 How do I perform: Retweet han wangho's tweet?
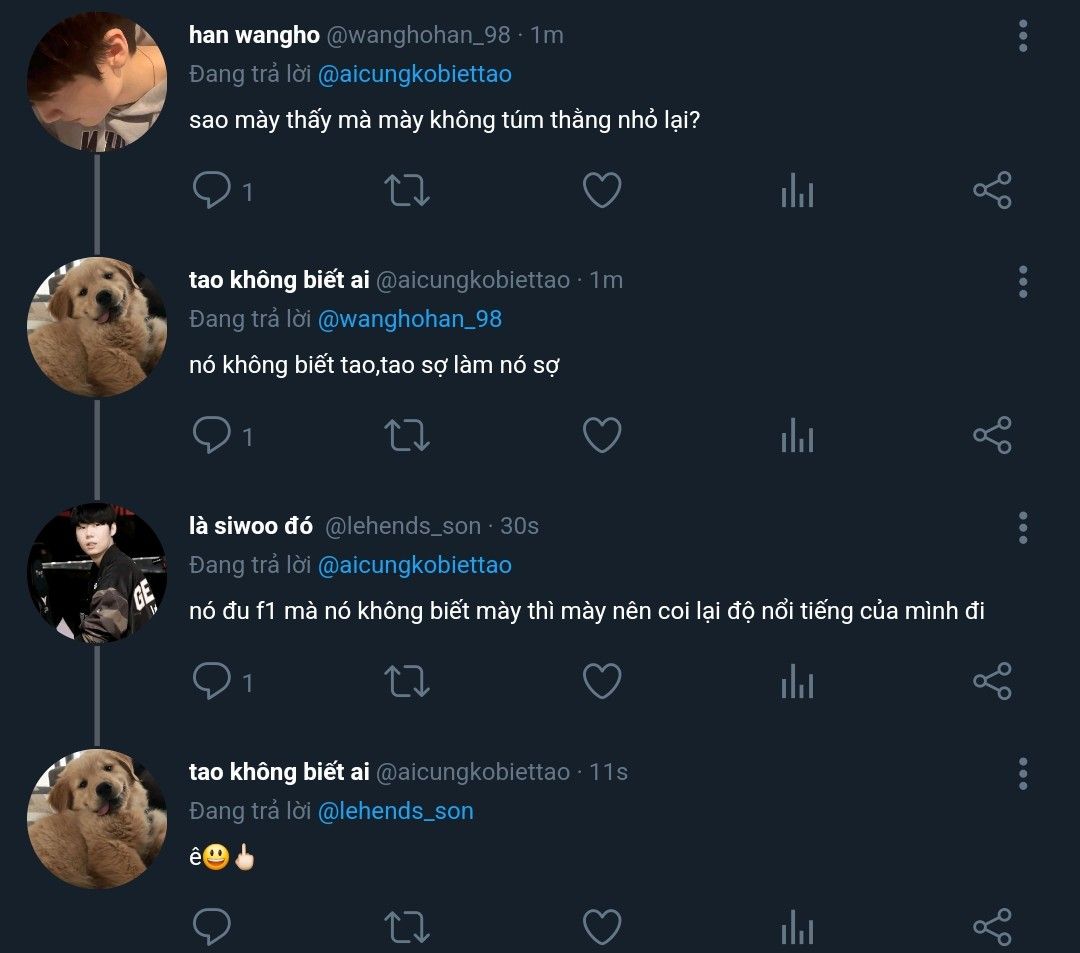pos(407,190)
